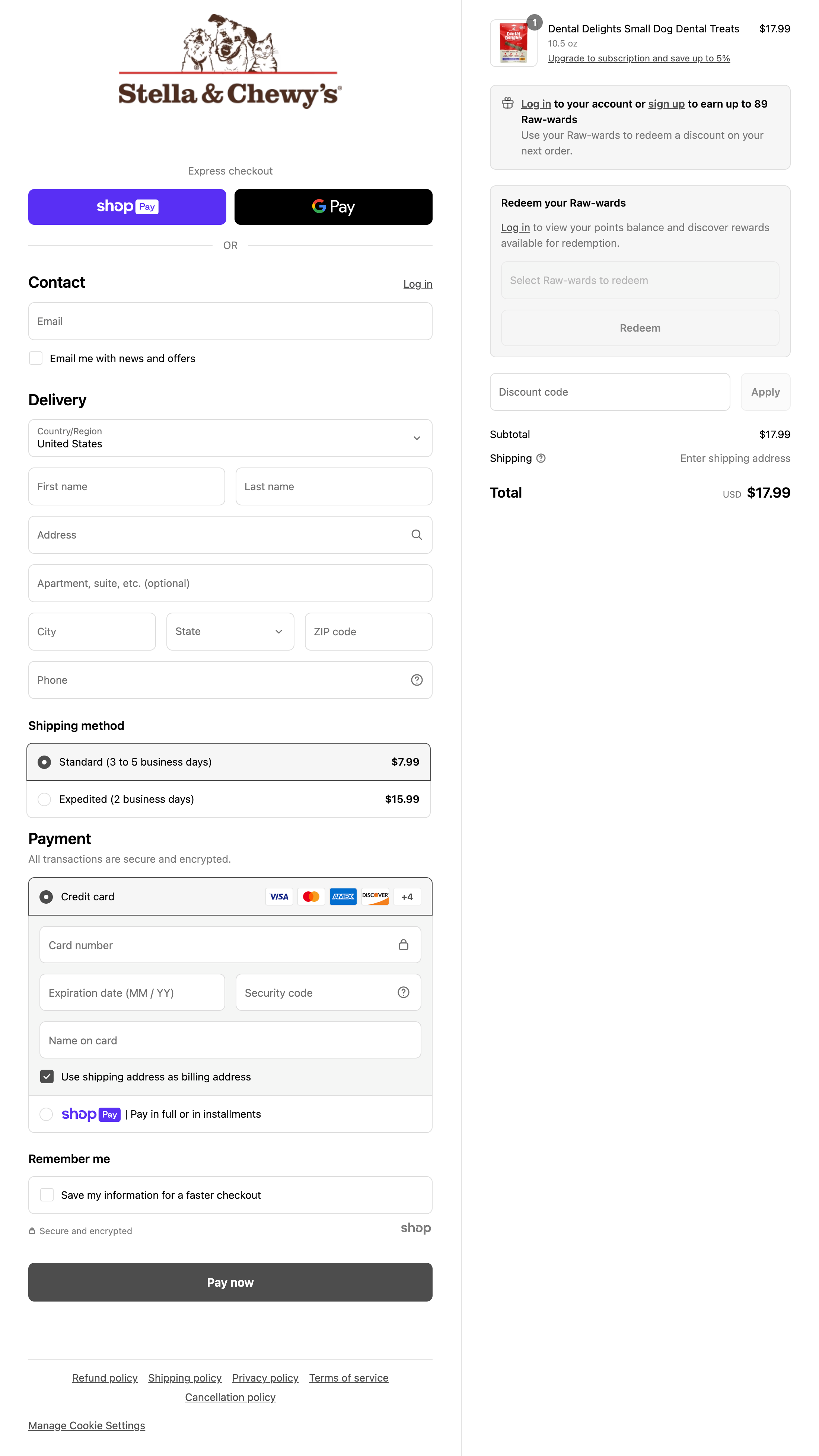
Task: Open the Refund policy page
Action: click(105, 1377)
